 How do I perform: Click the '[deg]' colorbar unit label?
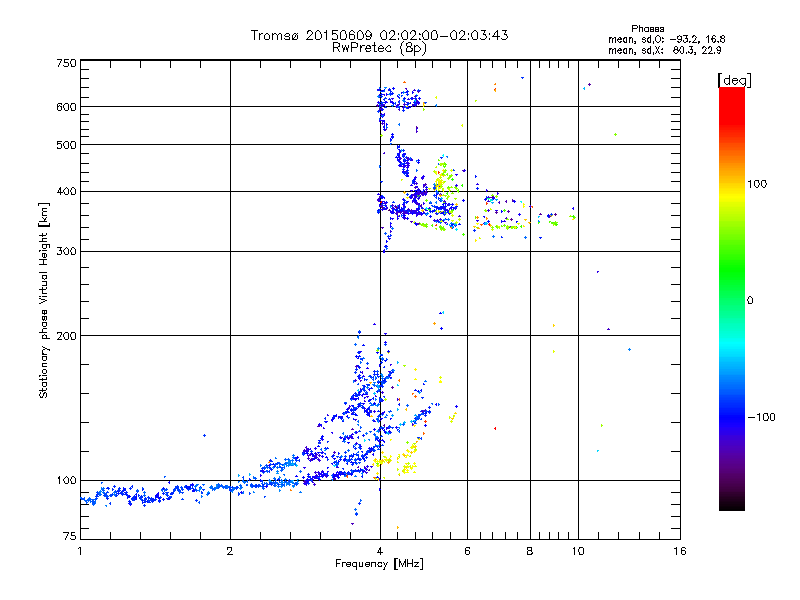tap(734, 80)
